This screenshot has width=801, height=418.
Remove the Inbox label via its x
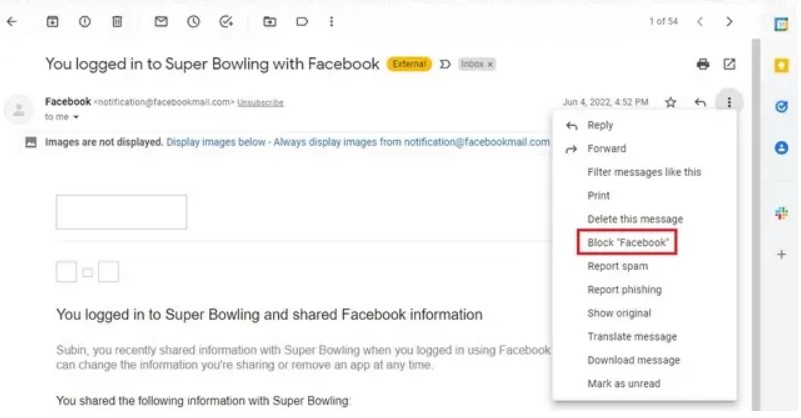[491, 64]
